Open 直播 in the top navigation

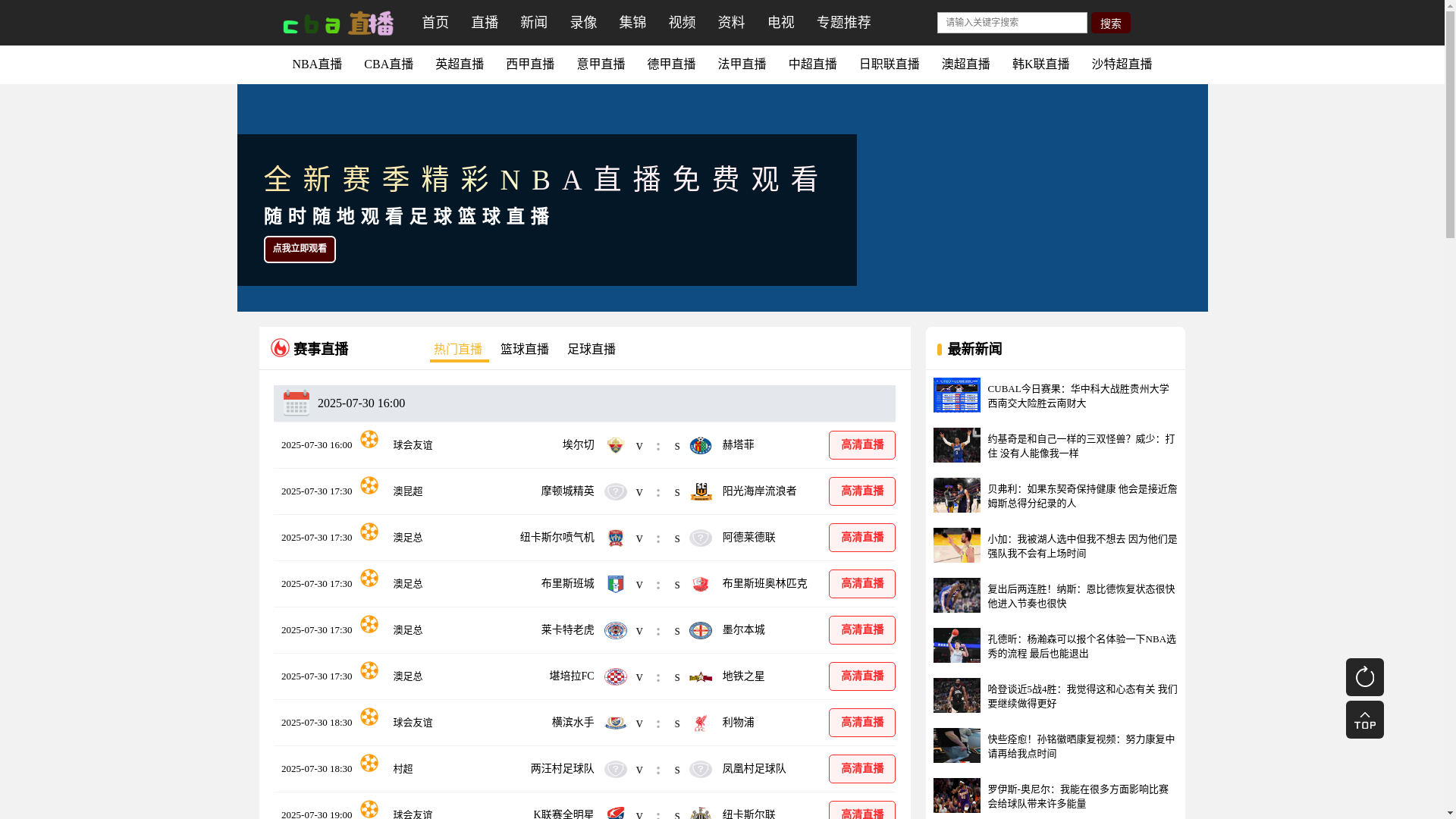coord(485,23)
